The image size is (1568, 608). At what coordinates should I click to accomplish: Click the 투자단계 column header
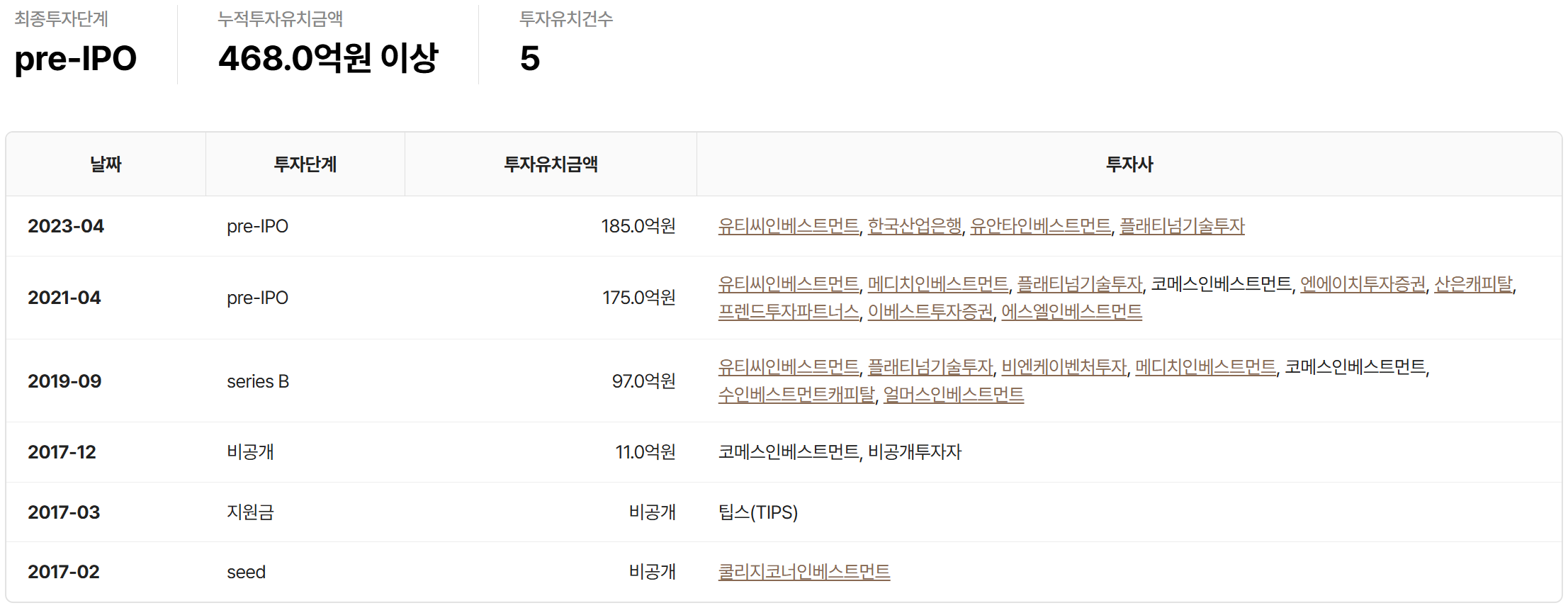[x=305, y=164]
